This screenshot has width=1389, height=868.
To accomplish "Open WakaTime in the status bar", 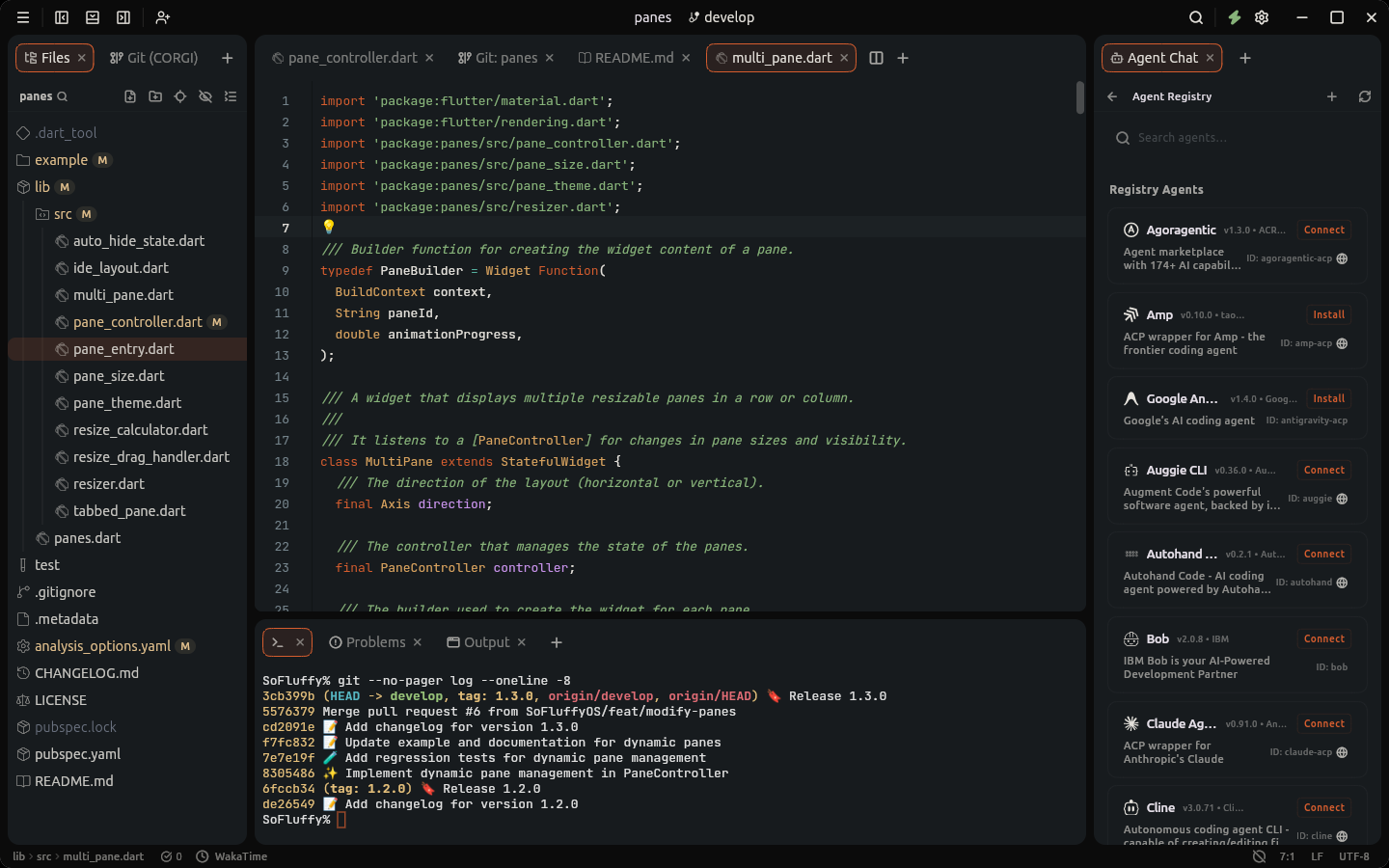I will point(231,856).
